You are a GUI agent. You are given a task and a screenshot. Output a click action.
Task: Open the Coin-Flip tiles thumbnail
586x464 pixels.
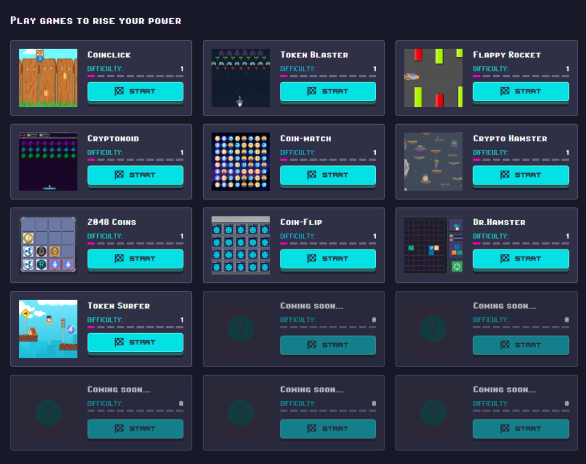241,245
